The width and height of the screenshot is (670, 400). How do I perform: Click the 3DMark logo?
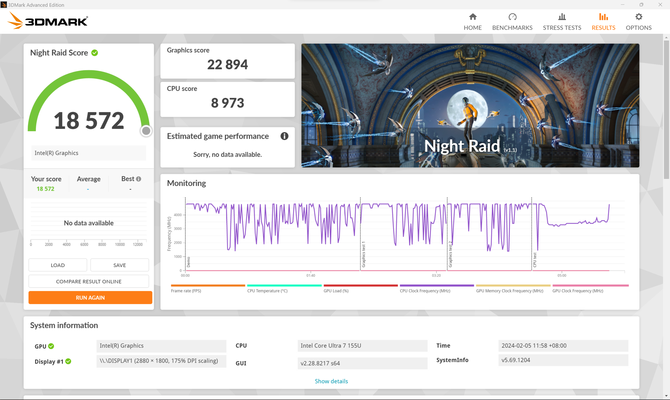[x=48, y=21]
